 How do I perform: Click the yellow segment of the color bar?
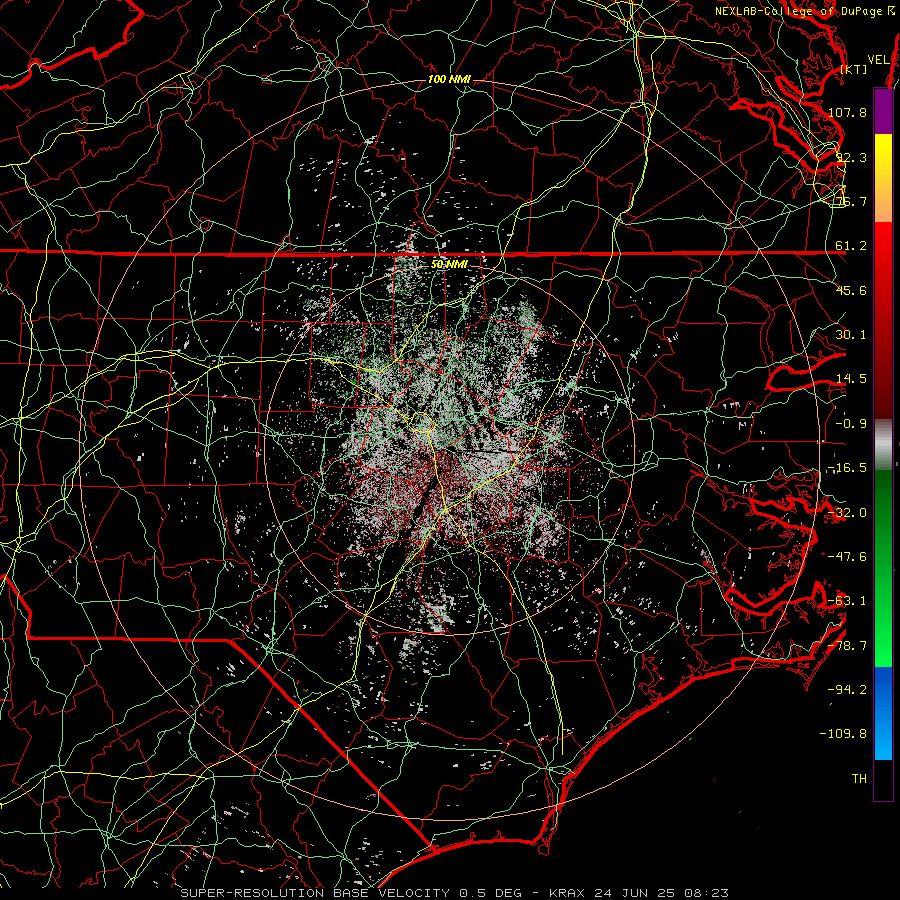(883, 155)
